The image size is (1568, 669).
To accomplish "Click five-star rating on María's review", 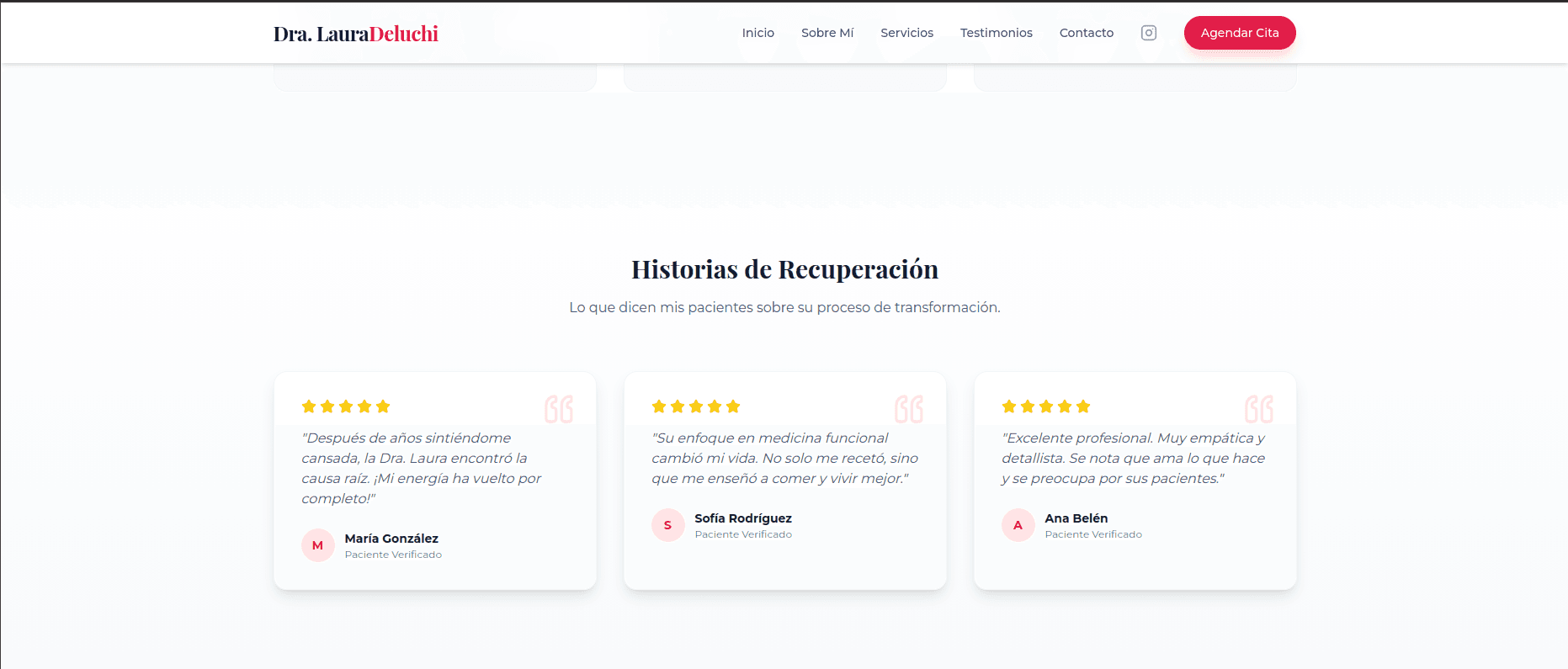I will point(346,406).
